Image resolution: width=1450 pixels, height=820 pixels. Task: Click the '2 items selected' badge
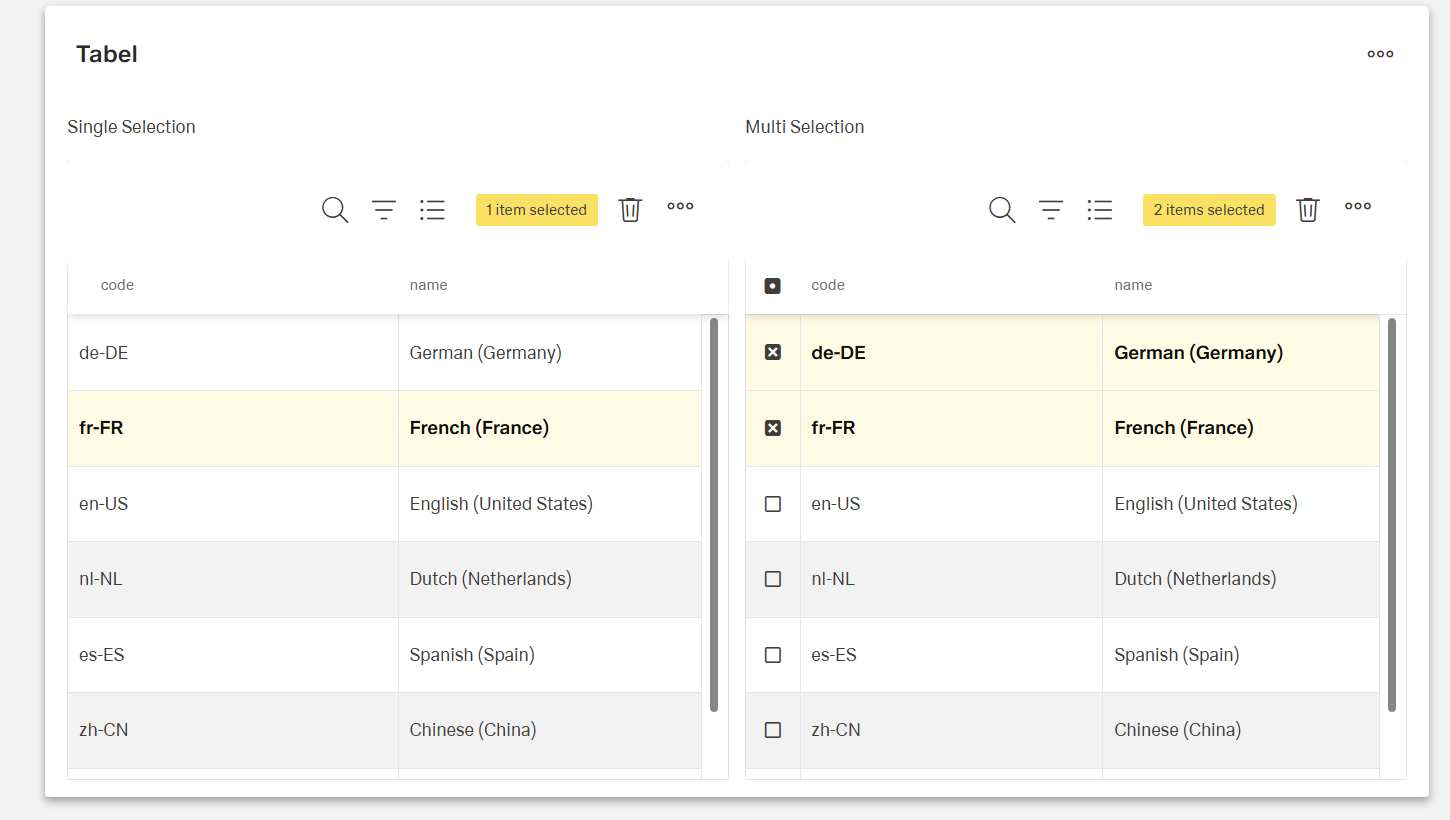(1209, 210)
